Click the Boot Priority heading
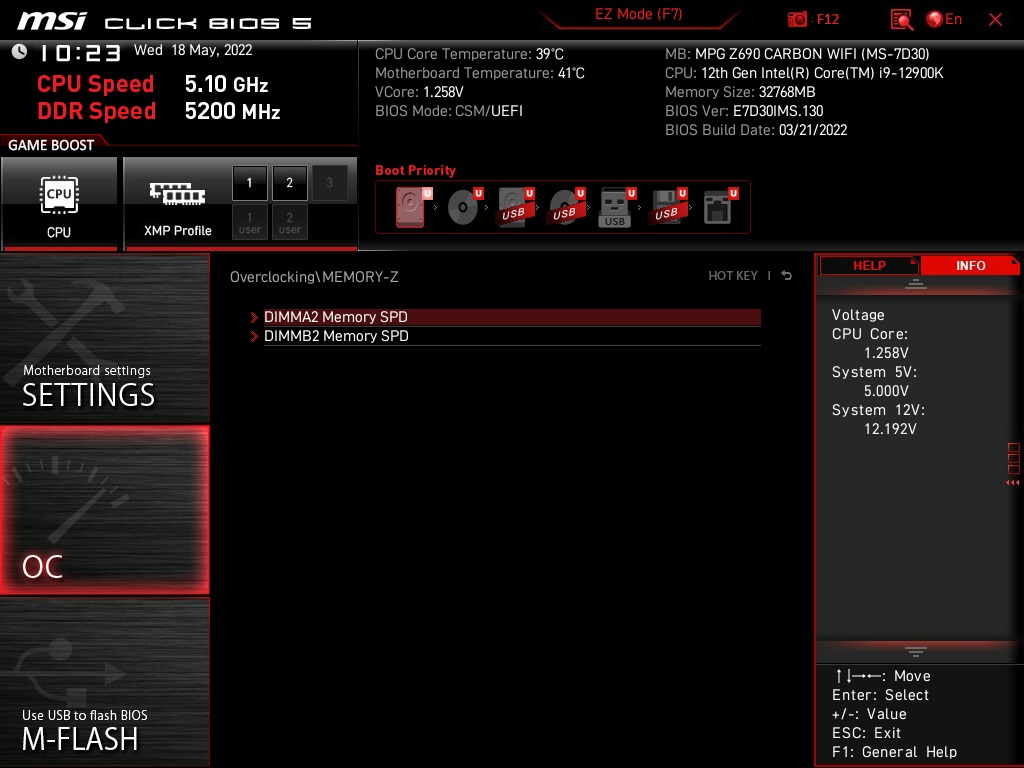Viewport: 1024px width, 768px height. coord(415,170)
